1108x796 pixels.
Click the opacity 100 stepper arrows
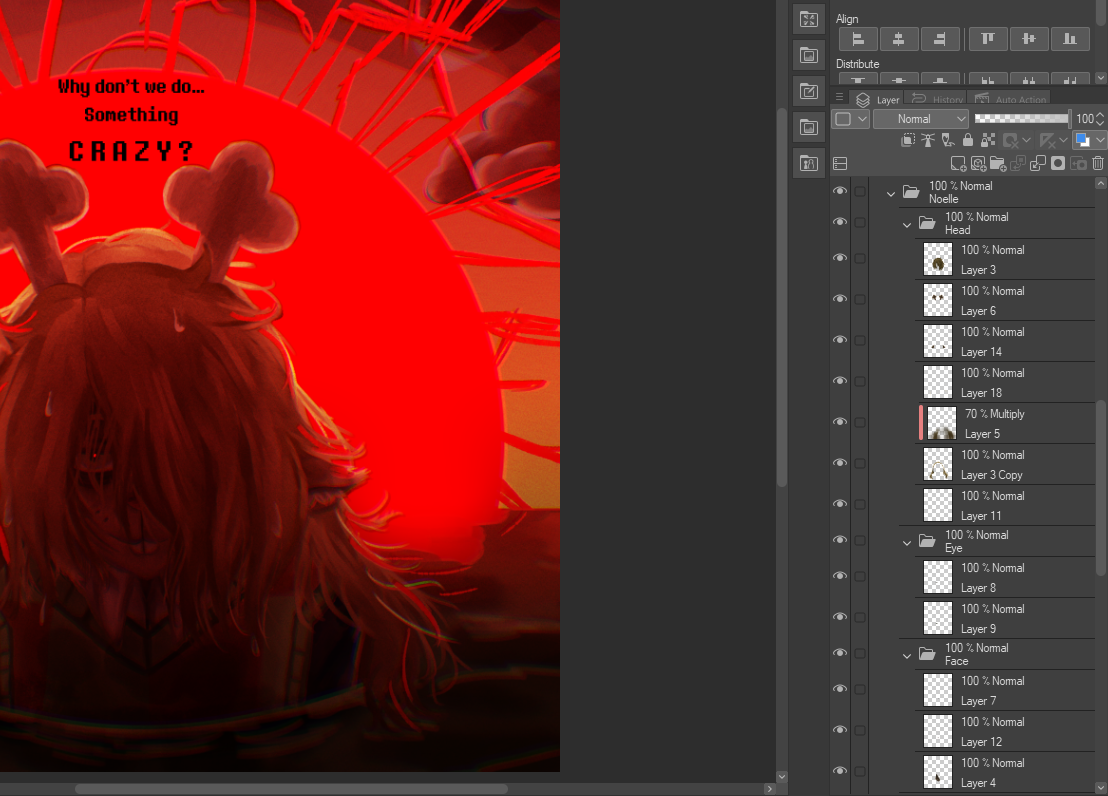click(x=1100, y=119)
